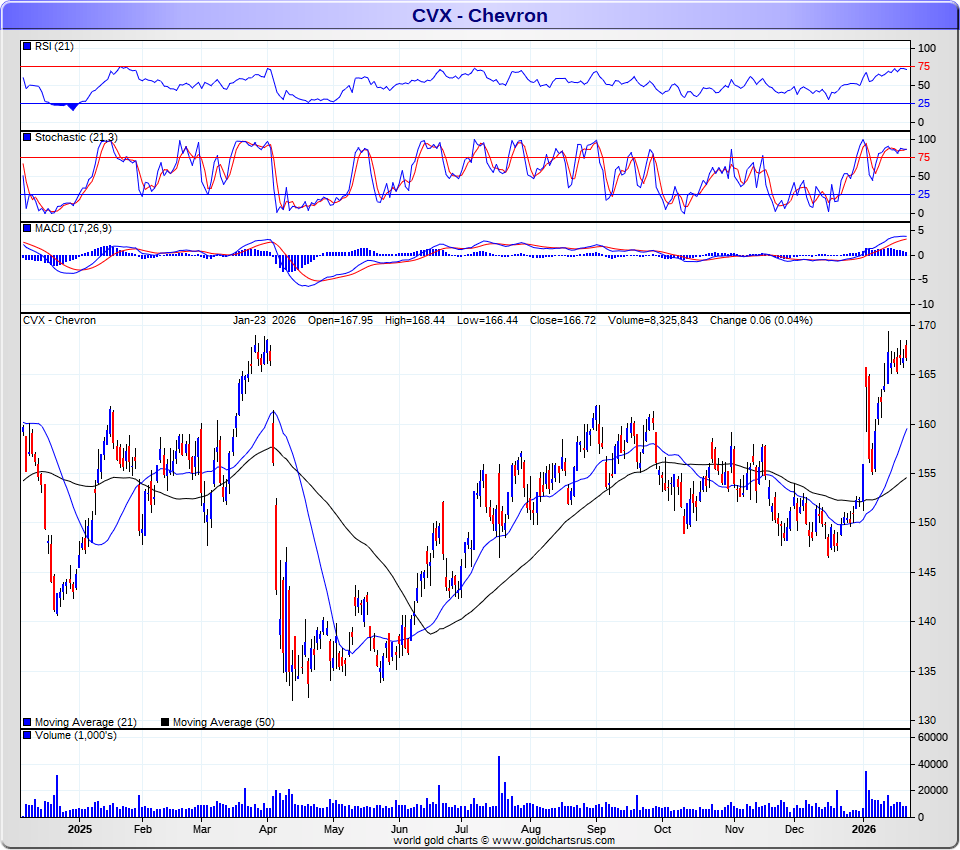Click the MACD (17,26,9) legend swatch
Viewport: 960px width, 850px height.
(27, 228)
